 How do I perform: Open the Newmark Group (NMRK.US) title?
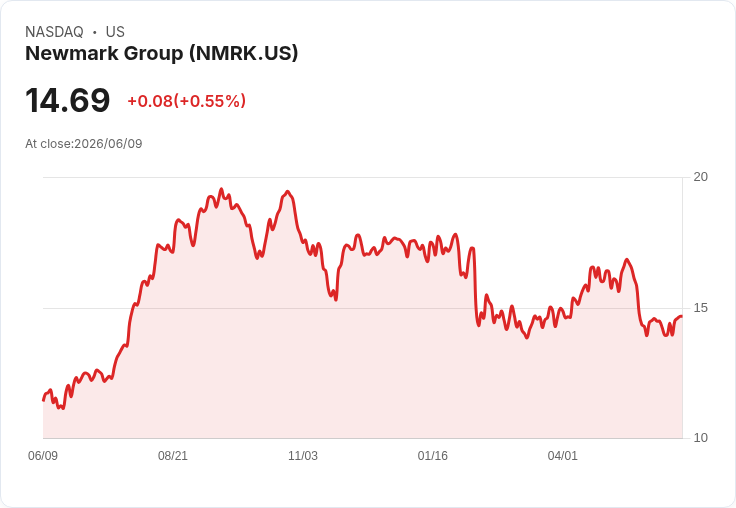(x=161, y=54)
